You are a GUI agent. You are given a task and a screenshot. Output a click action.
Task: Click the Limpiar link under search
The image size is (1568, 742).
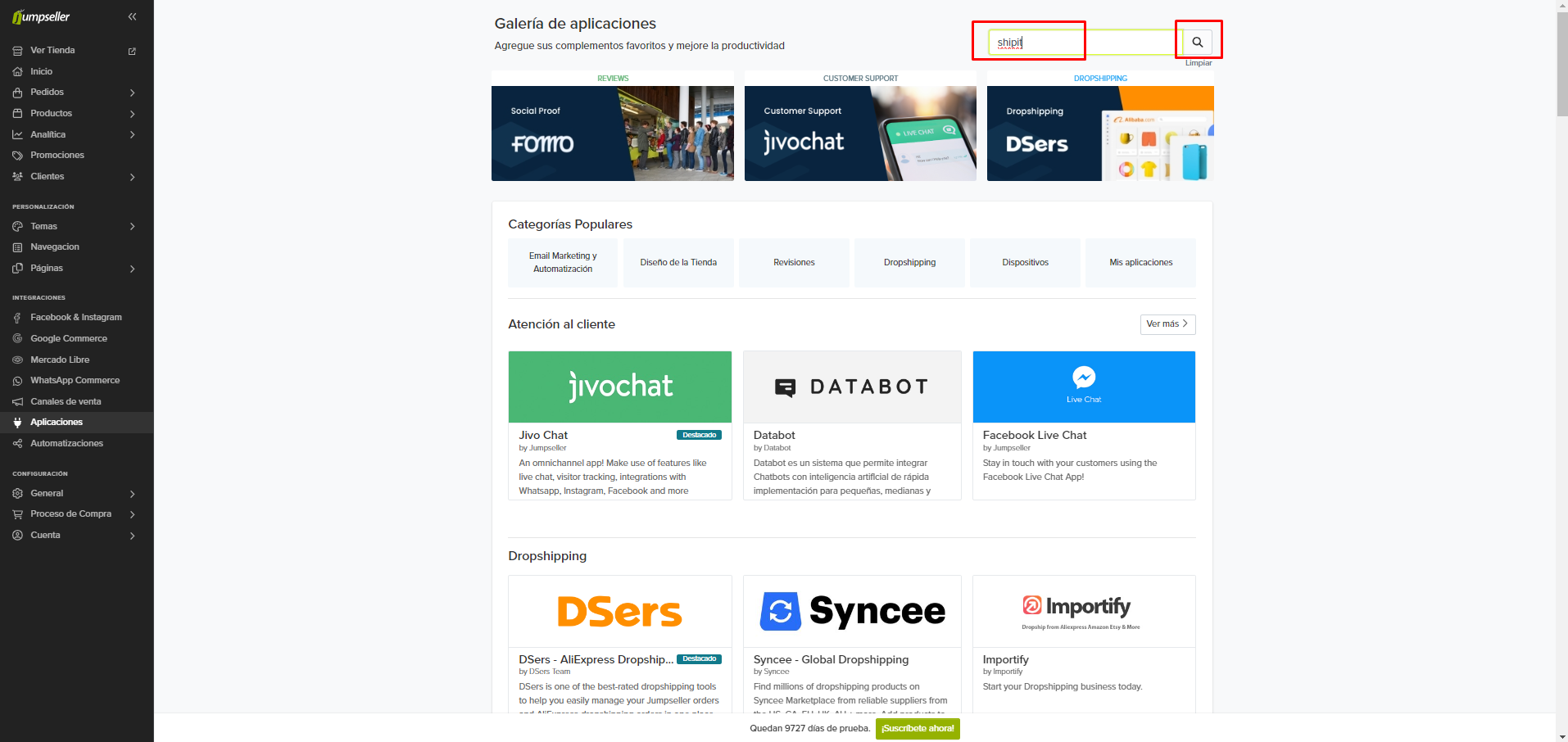pyautogui.click(x=1198, y=63)
